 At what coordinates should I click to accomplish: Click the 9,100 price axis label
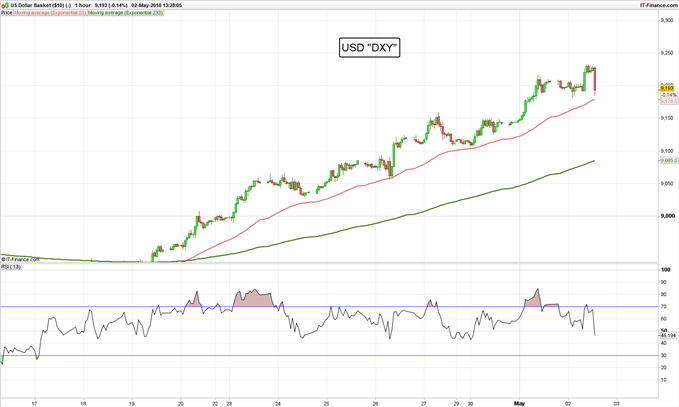(x=666, y=151)
